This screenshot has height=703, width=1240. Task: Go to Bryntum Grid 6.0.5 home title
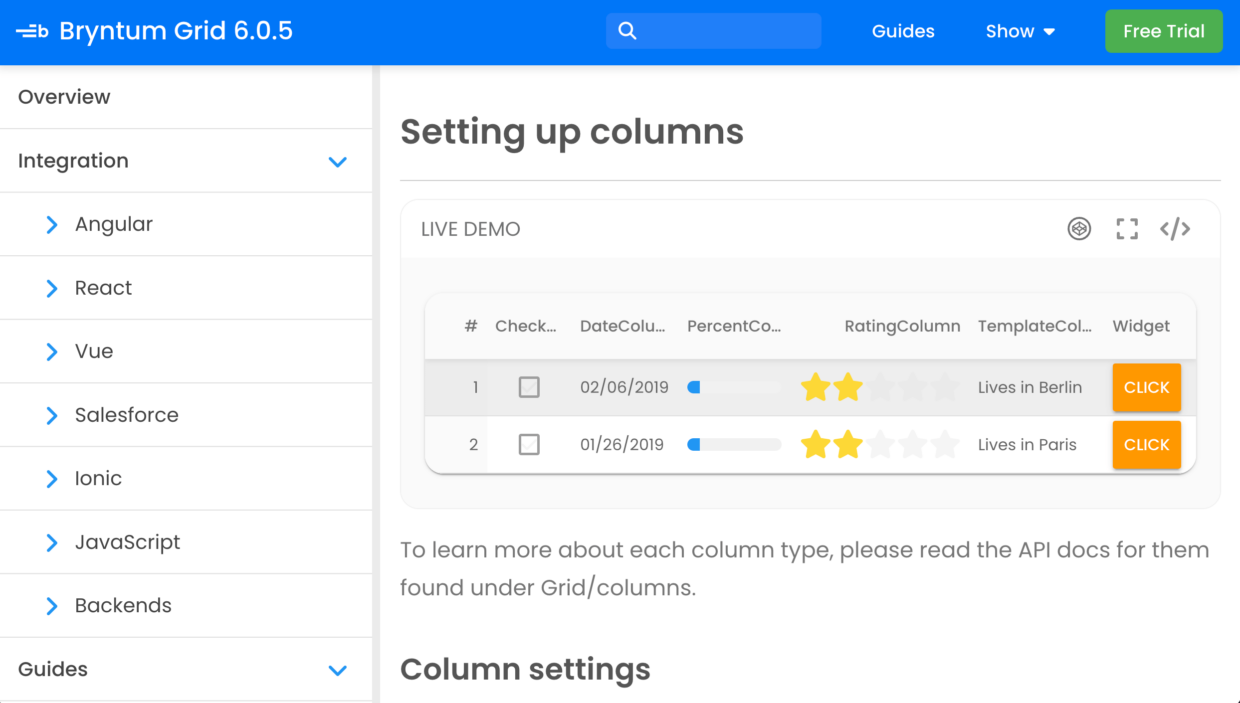(x=176, y=31)
